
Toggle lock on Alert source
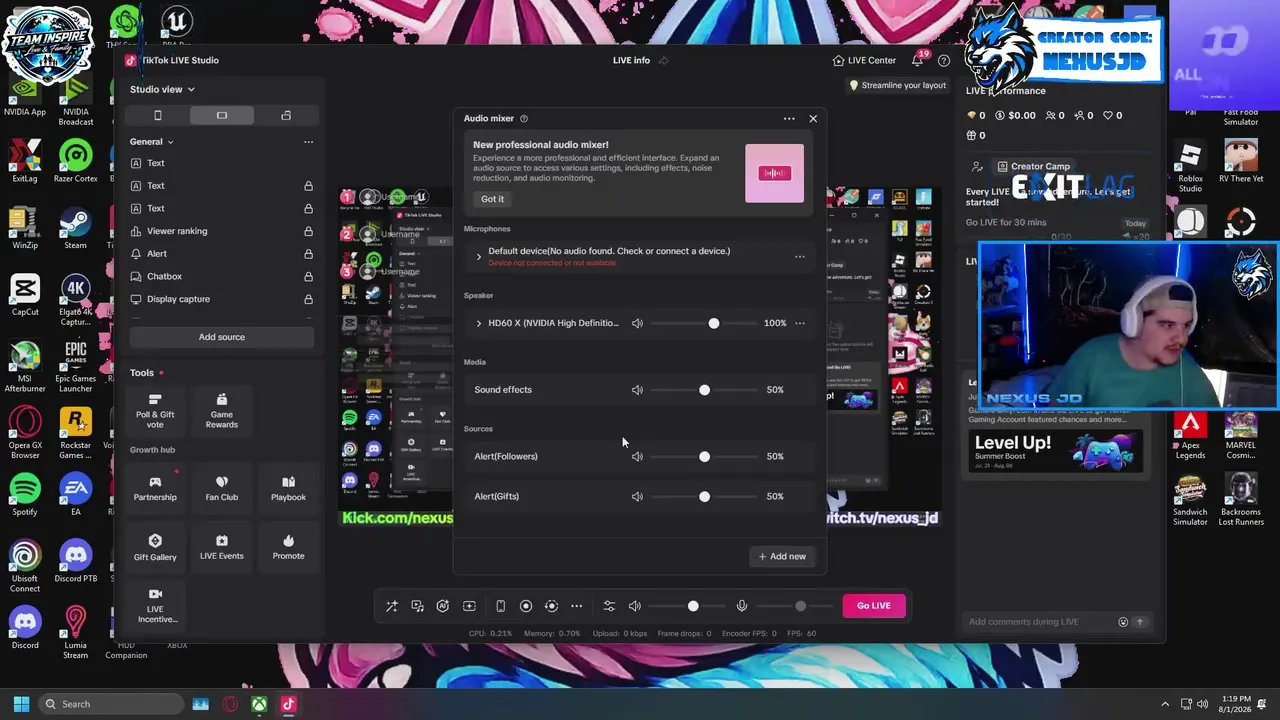click(308, 254)
